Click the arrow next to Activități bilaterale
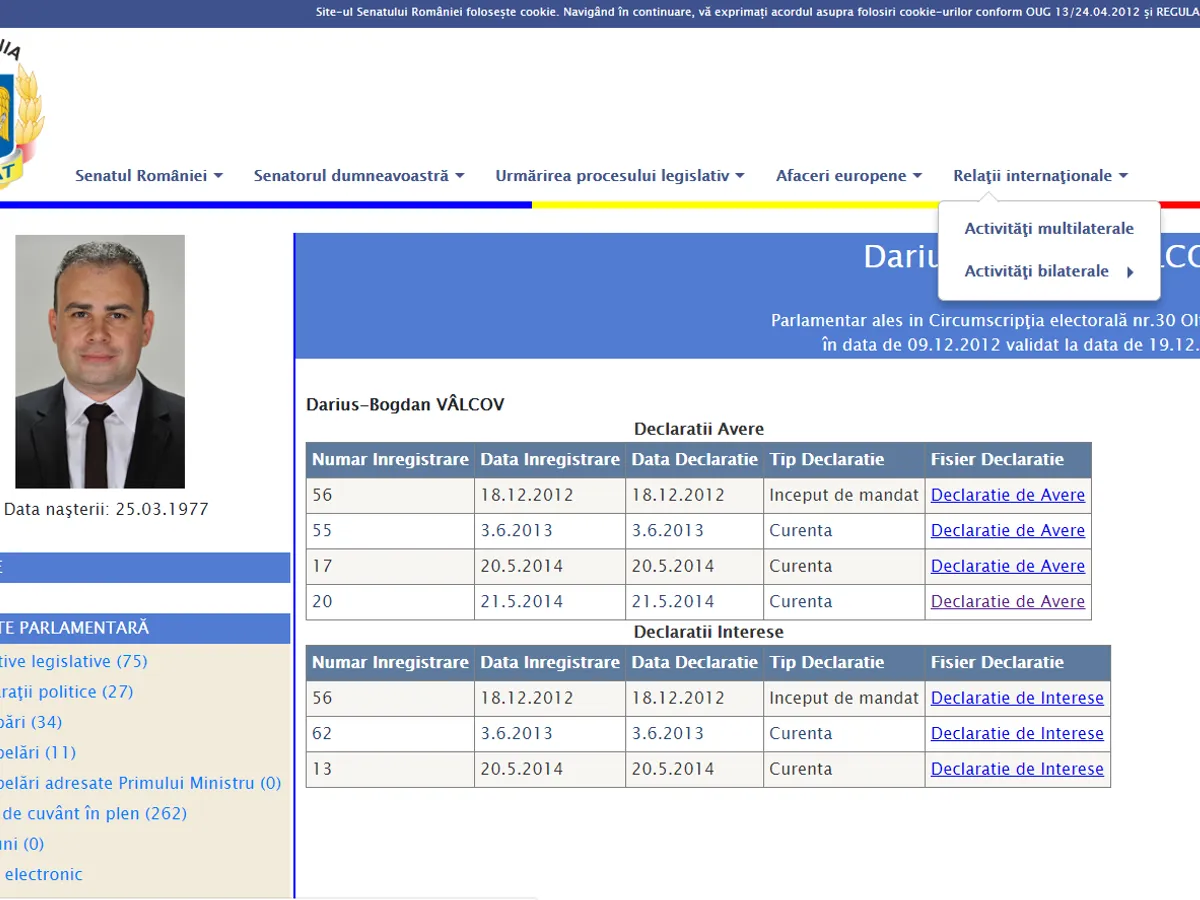This screenshot has width=1200, height=900. (x=1130, y=272)
